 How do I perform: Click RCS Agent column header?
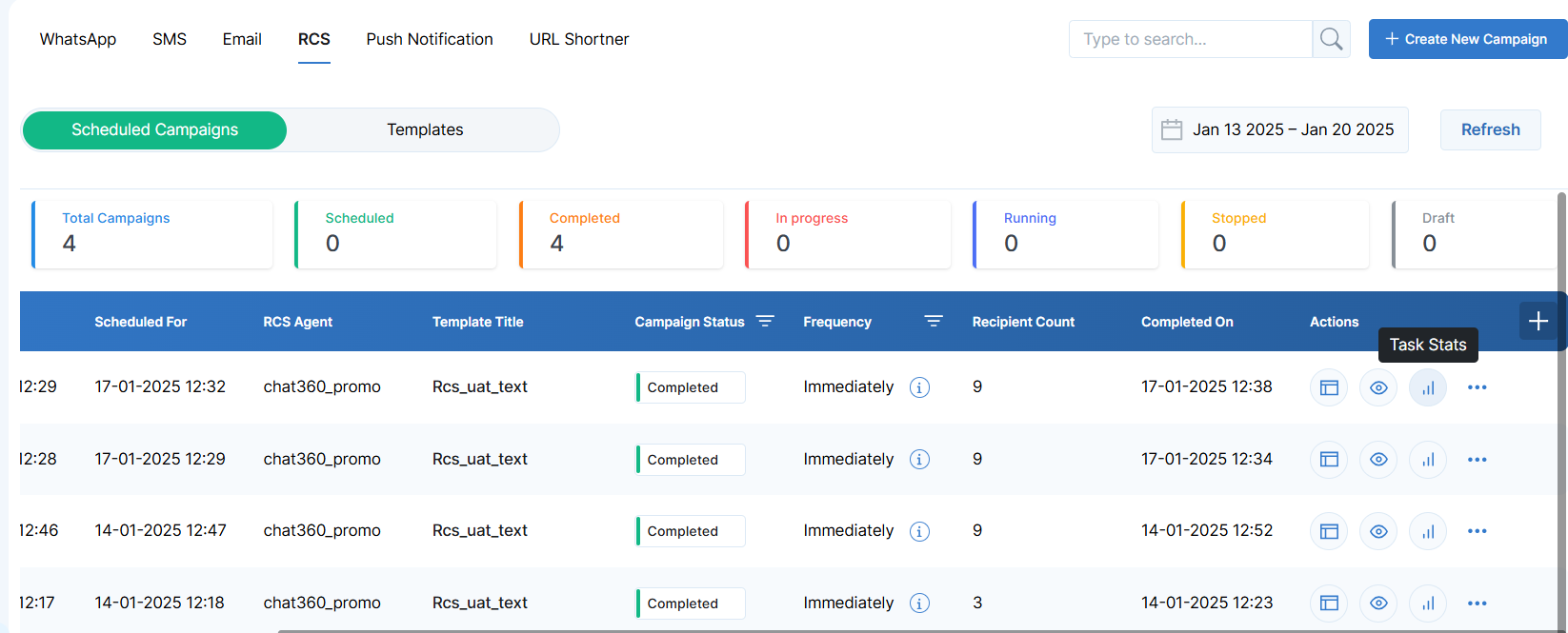point(298,322)
